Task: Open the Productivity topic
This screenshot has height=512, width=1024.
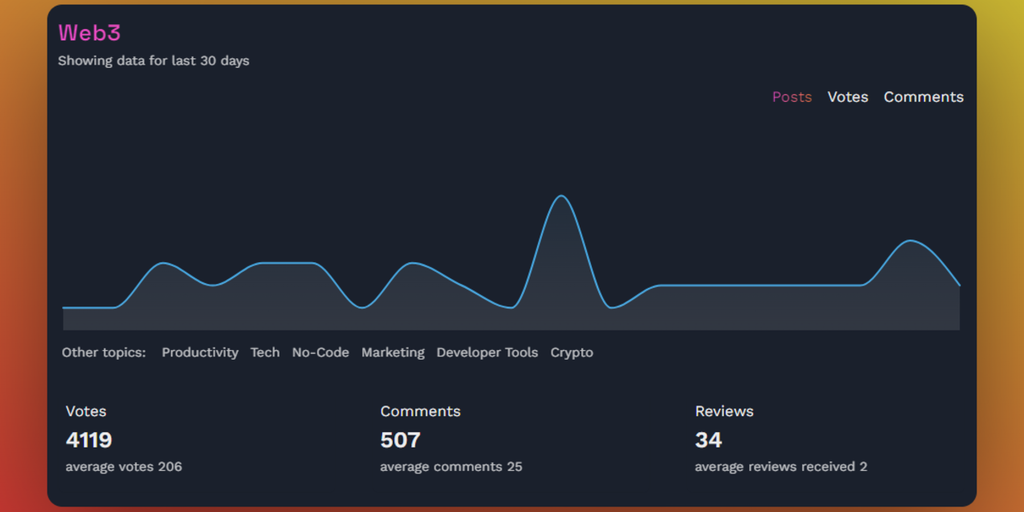Action: 200,353
